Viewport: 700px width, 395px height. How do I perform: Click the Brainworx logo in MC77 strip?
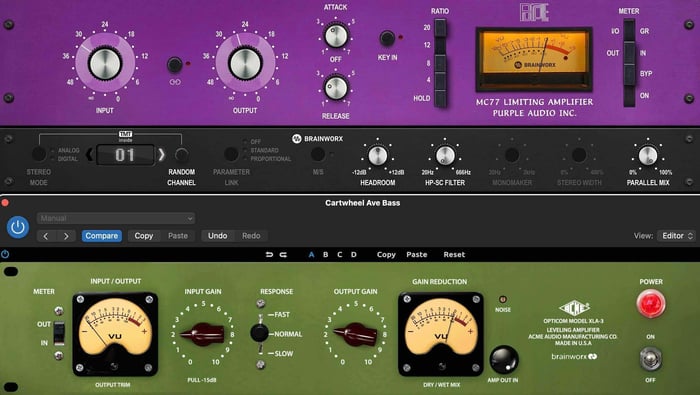[x=317, y=139]
